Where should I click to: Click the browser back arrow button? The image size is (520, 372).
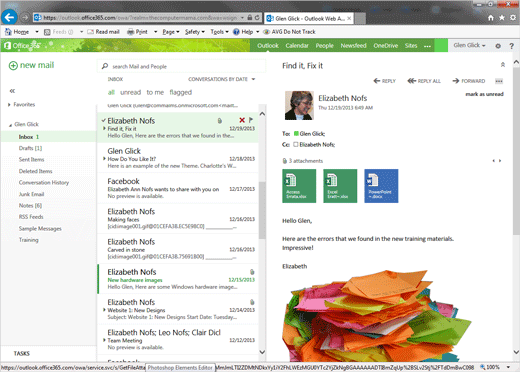(9, 17)
